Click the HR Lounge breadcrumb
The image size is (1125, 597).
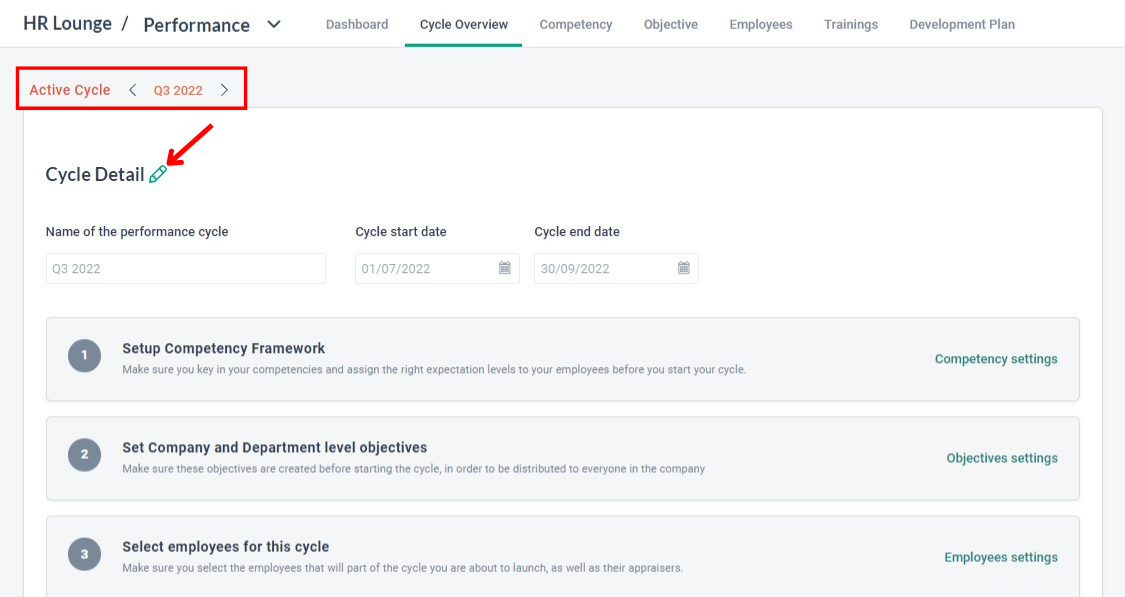pyautogui.click(x=67, y=24)
